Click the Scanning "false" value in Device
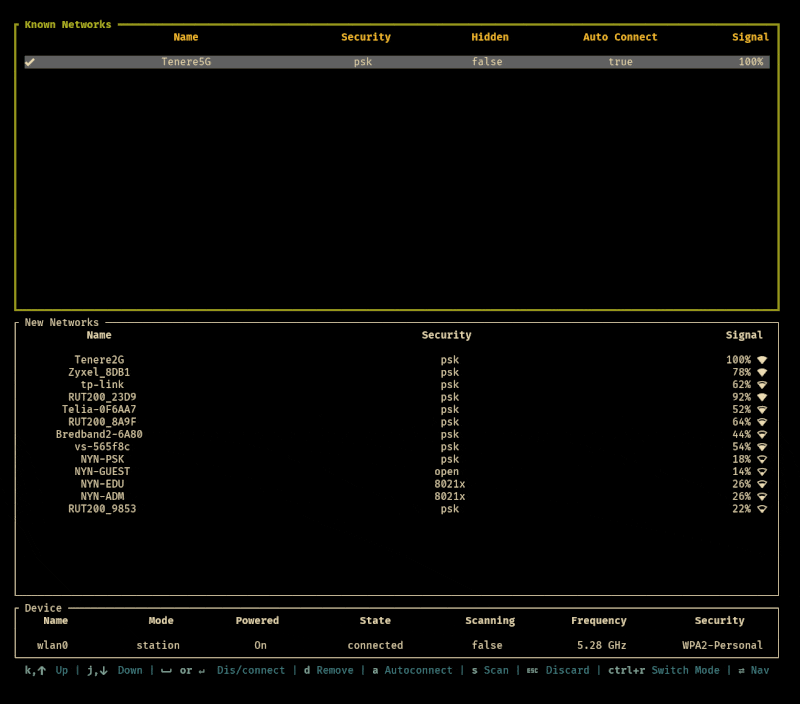The width and height of the screenshot is (800, 704). [487, 646]
